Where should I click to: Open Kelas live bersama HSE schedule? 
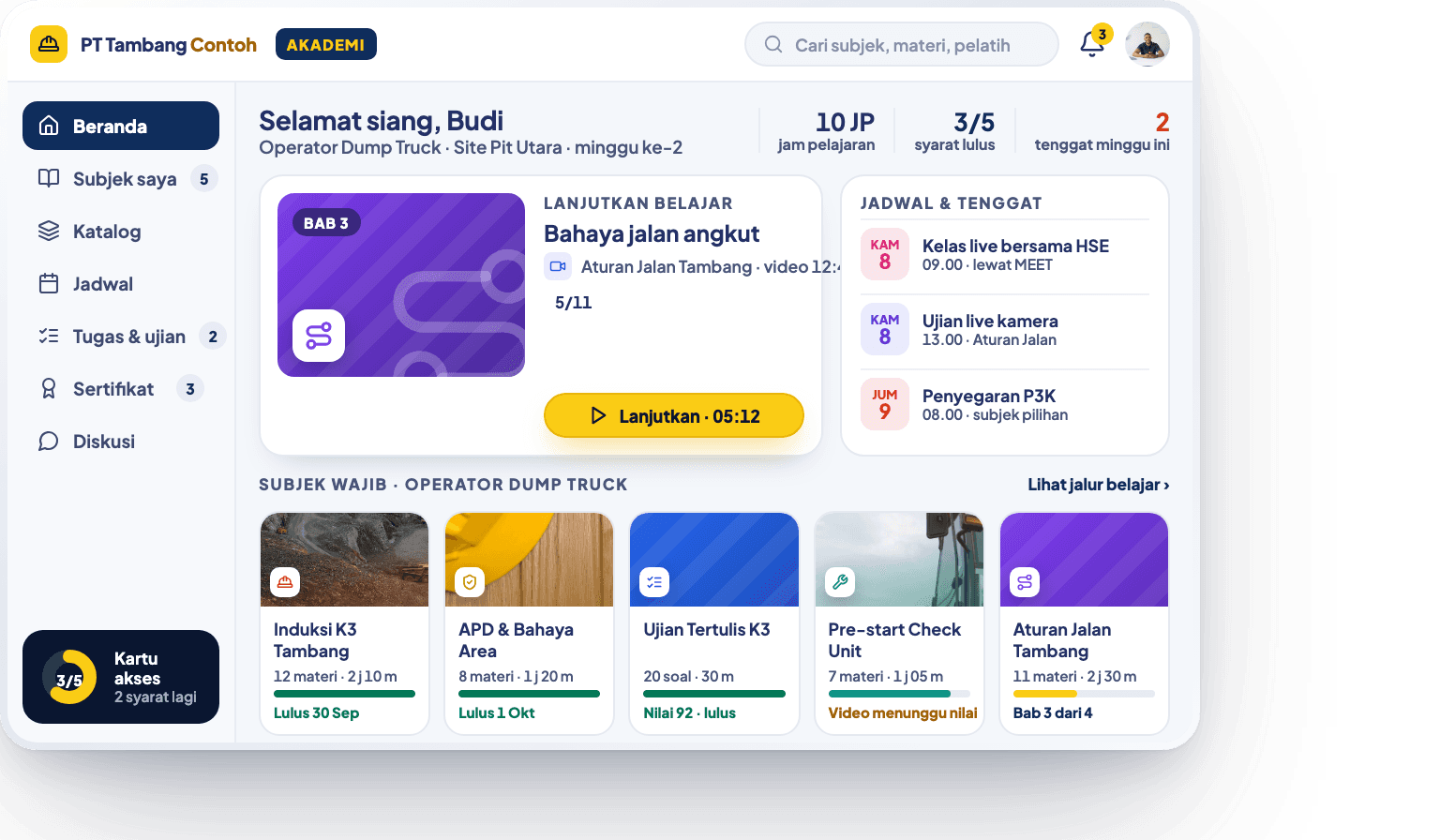[1005, 254]
